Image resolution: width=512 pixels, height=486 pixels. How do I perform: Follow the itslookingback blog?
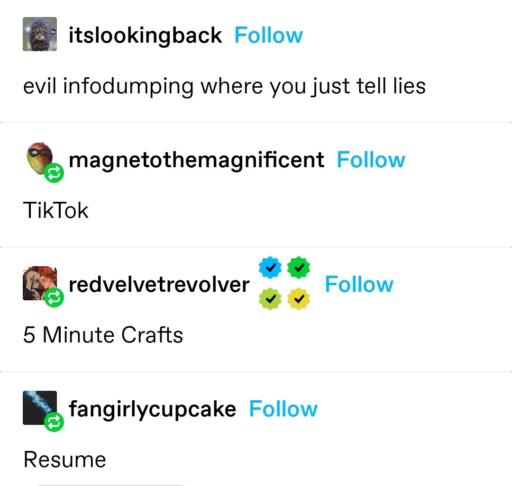[x=269, y=35]
